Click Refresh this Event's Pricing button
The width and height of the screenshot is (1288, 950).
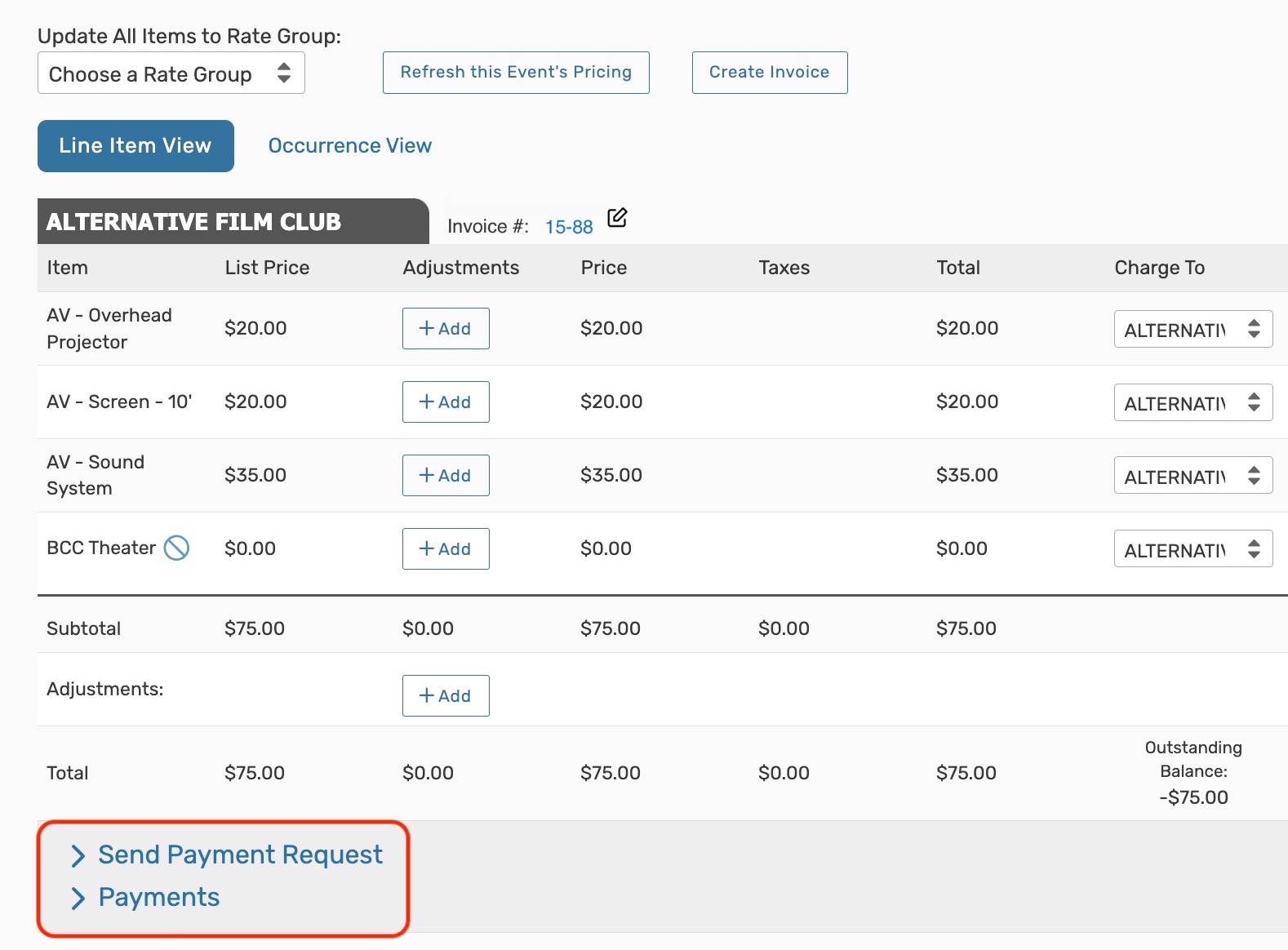(516, 73)
